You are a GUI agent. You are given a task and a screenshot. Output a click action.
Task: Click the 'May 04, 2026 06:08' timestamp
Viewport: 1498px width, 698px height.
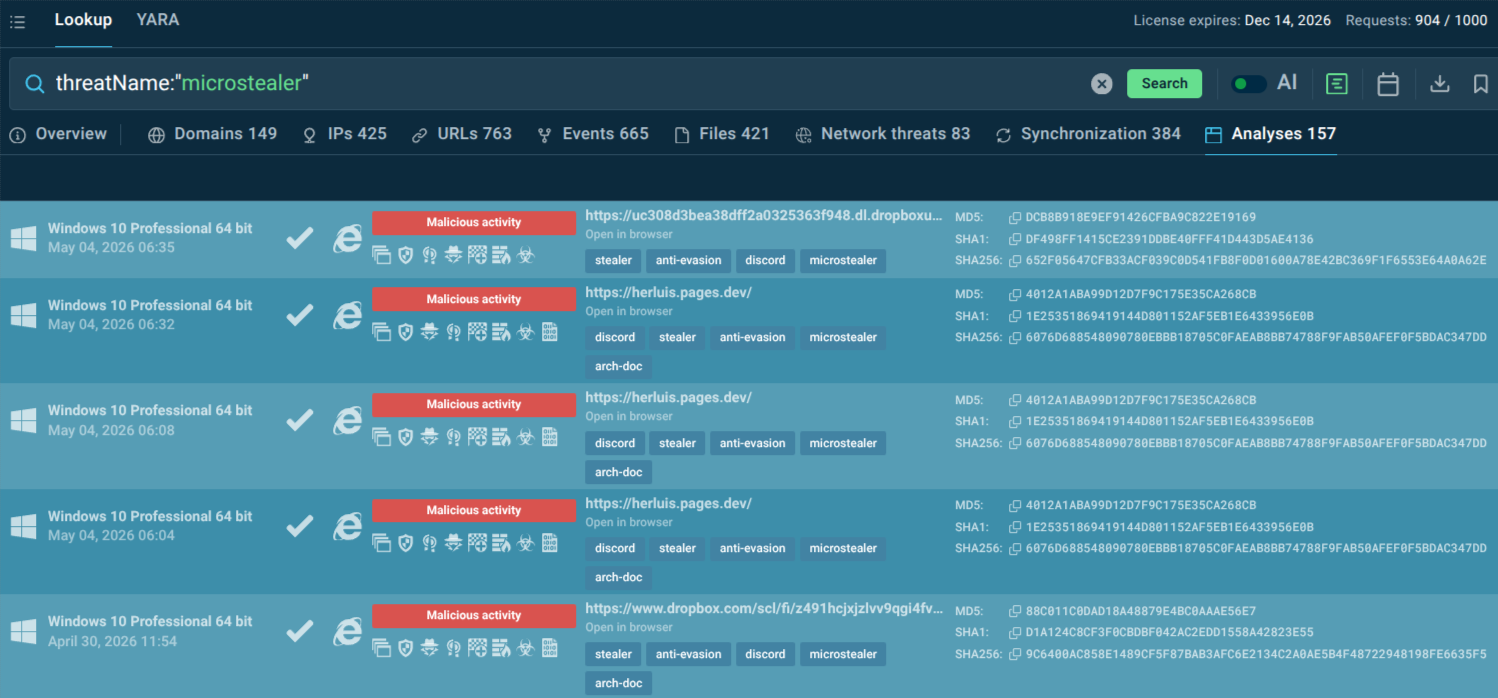click(111, 430)
